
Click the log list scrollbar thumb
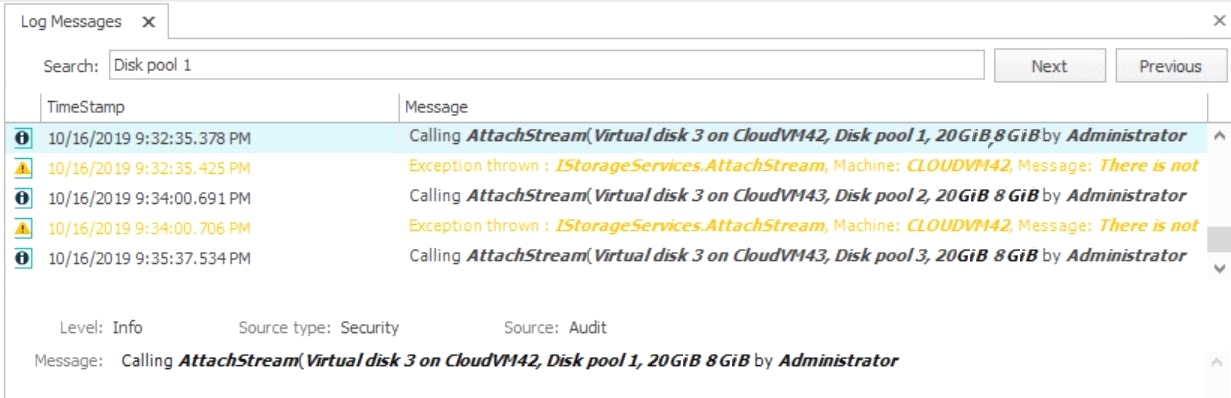[1217, 239]
